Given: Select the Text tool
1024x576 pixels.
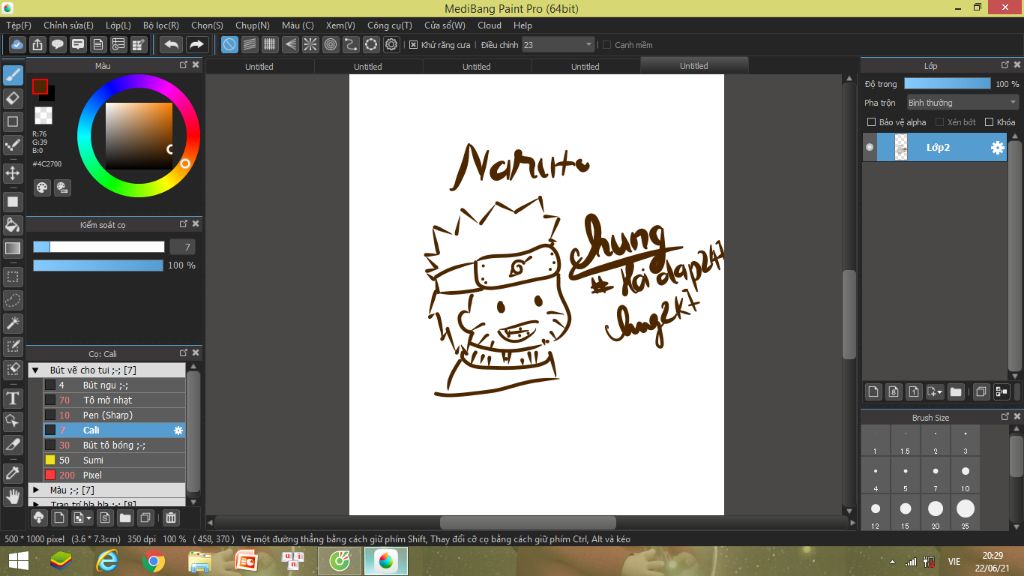Looking at the screenshot, I should pyautogui.click(x=13, y=398).
